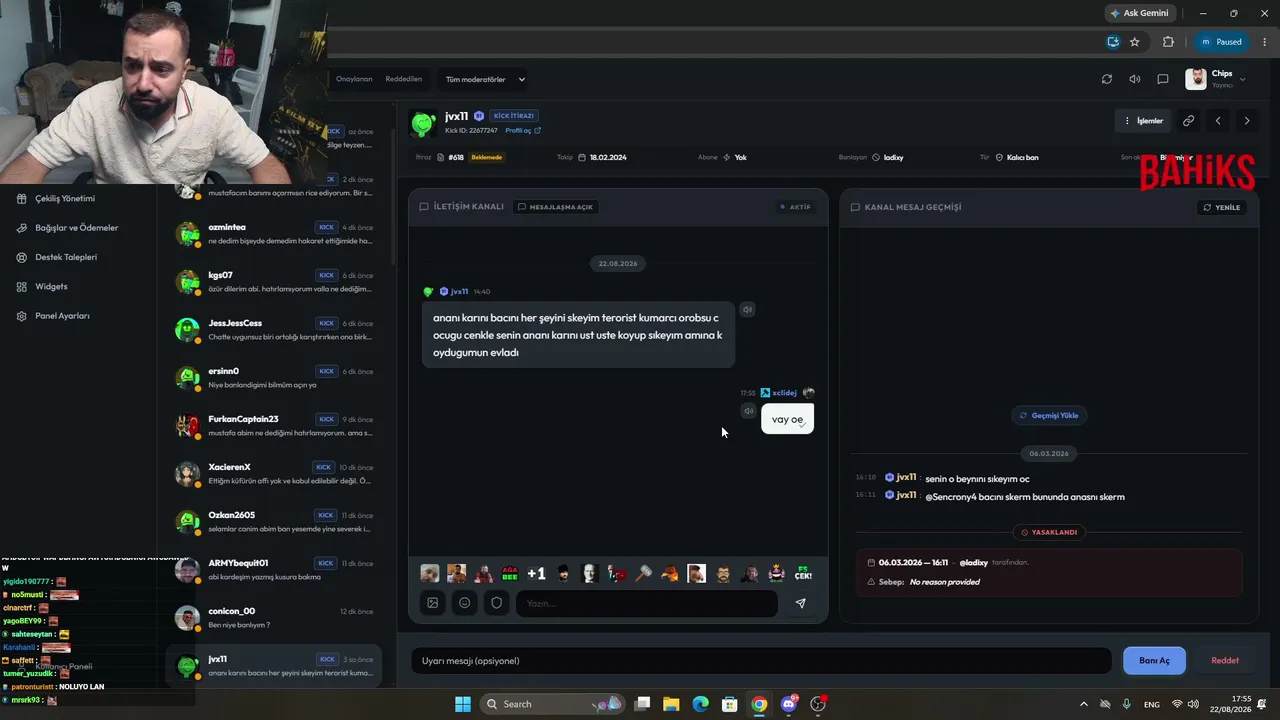Click the Ask Gemini button
Viewport: 1280px width, 720px height.
click(1140, 13)
